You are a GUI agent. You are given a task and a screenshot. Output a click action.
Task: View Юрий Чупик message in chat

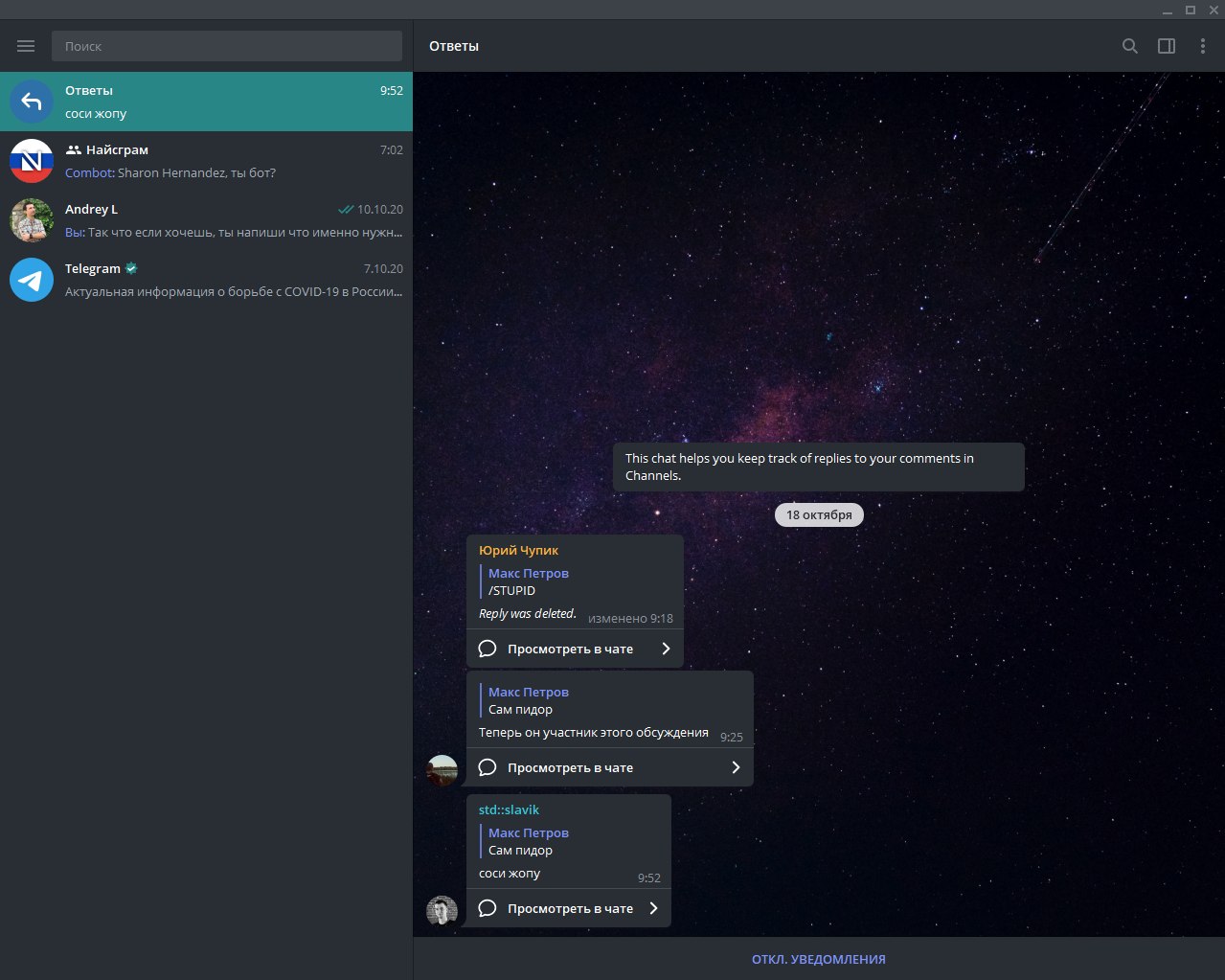click(575, 649)
